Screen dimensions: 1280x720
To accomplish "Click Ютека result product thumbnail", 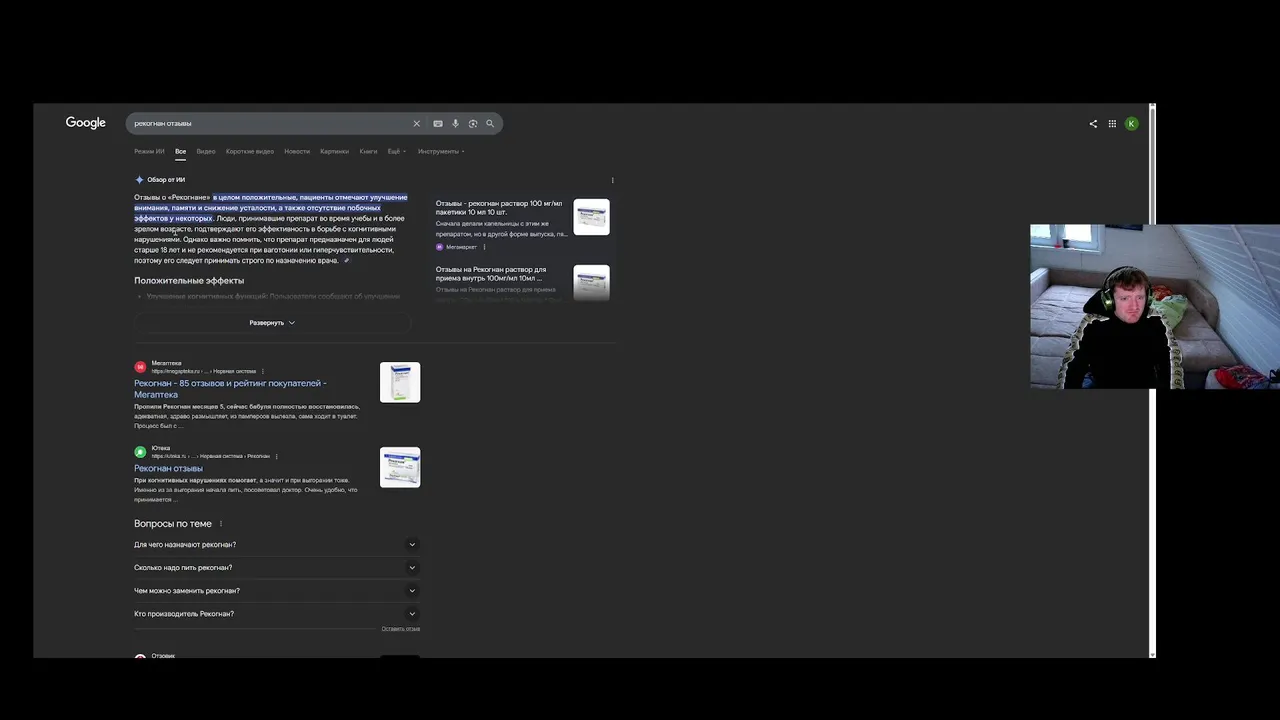I will tap(400, 467).
